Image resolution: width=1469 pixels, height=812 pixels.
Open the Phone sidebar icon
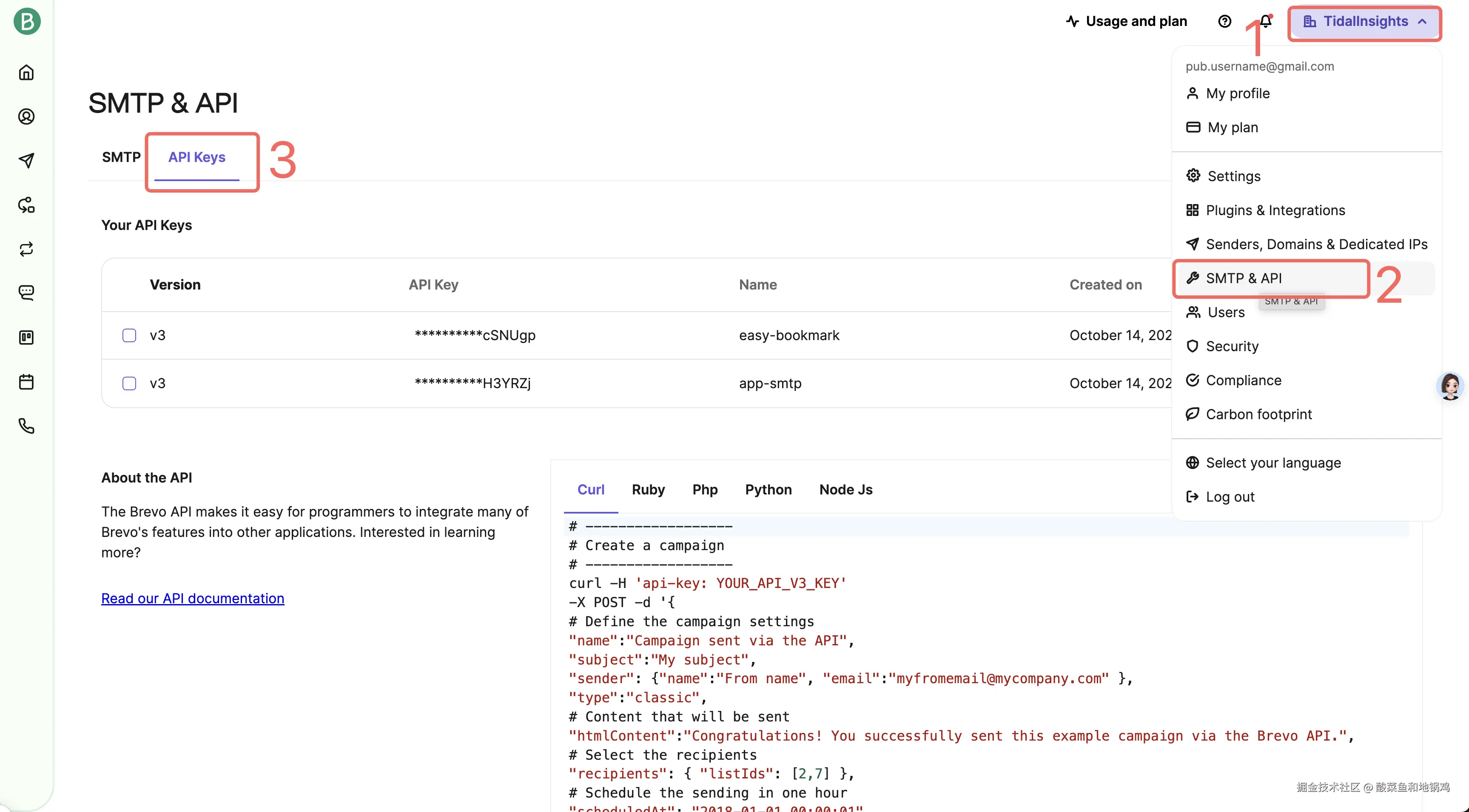26,426
